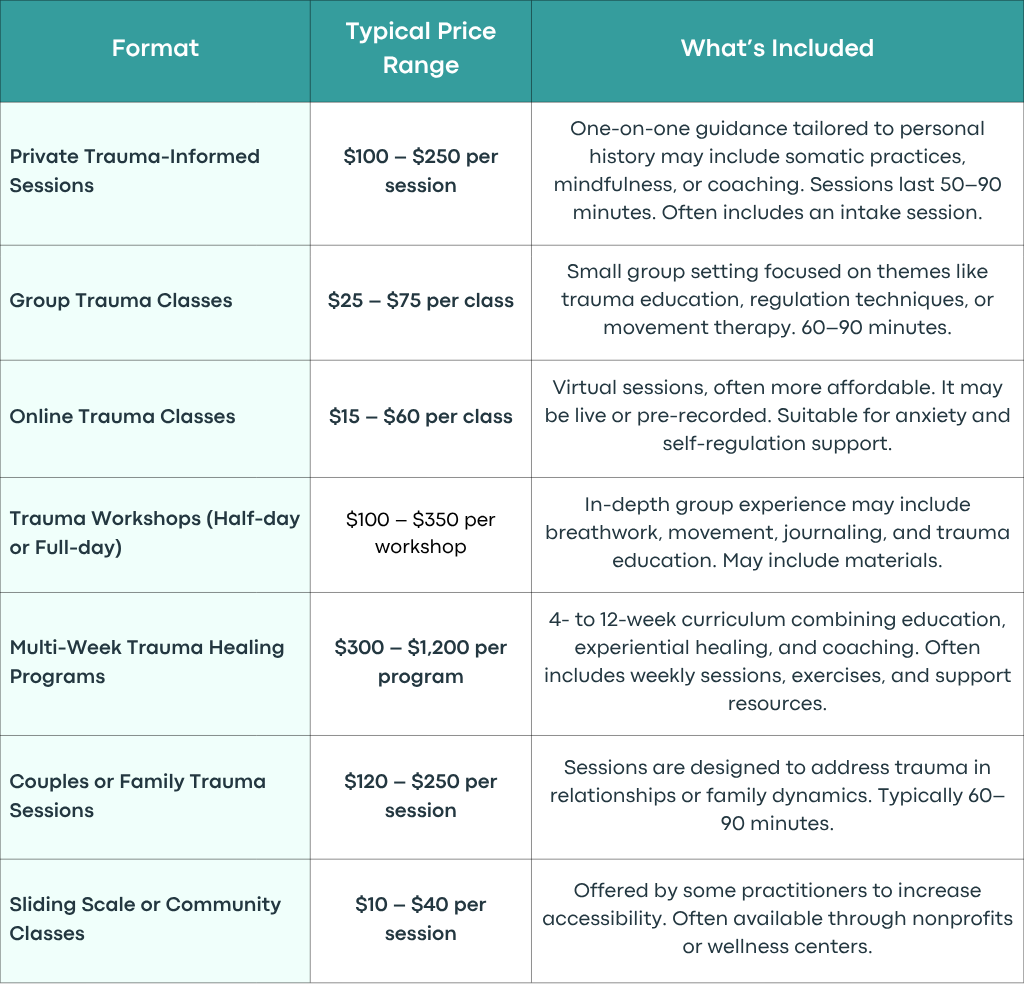Click the Virtual sessions description text

(777, 415)
